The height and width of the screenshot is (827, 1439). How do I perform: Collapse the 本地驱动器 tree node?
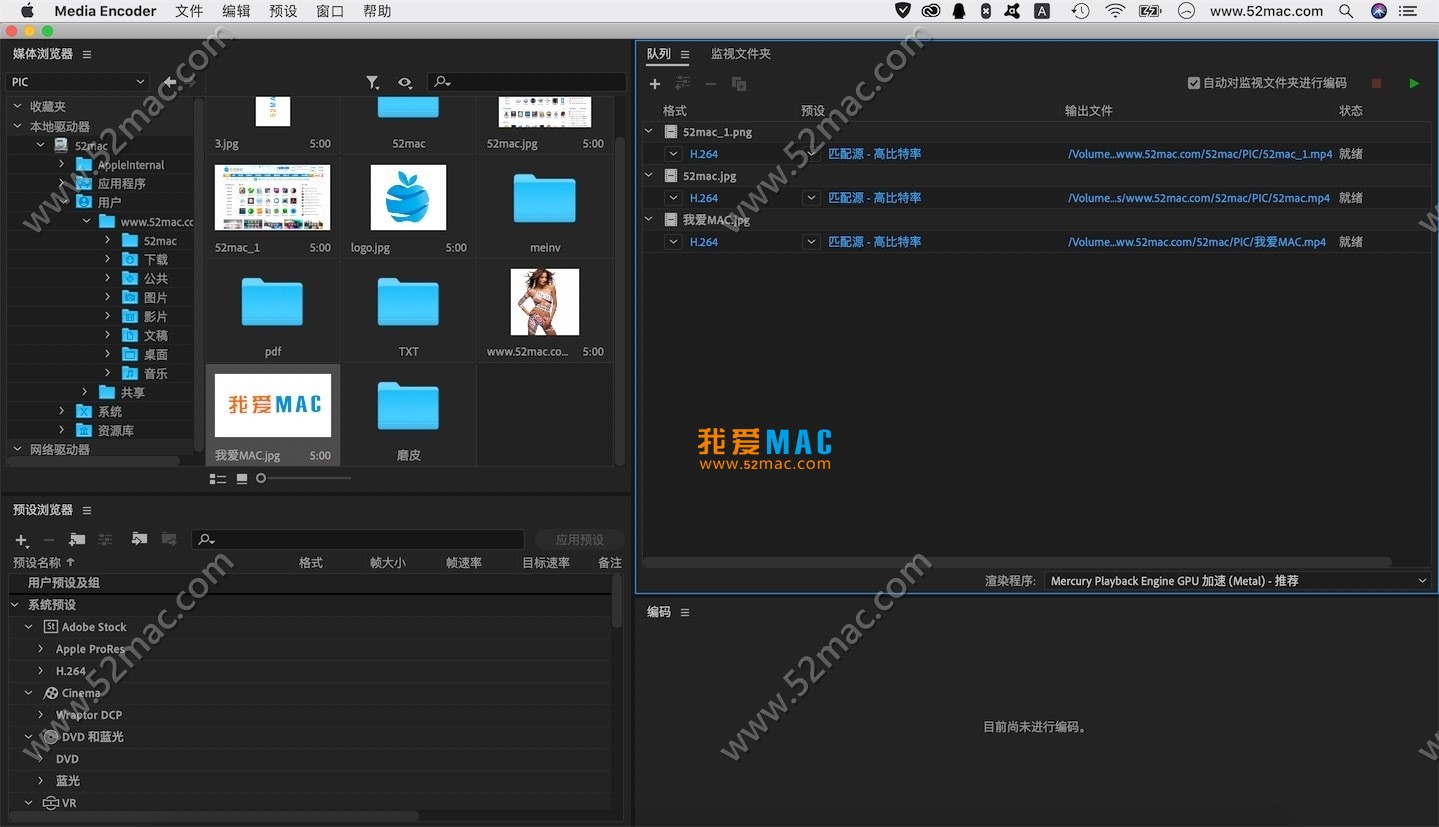pyautogui.click(x=18, y=126)
